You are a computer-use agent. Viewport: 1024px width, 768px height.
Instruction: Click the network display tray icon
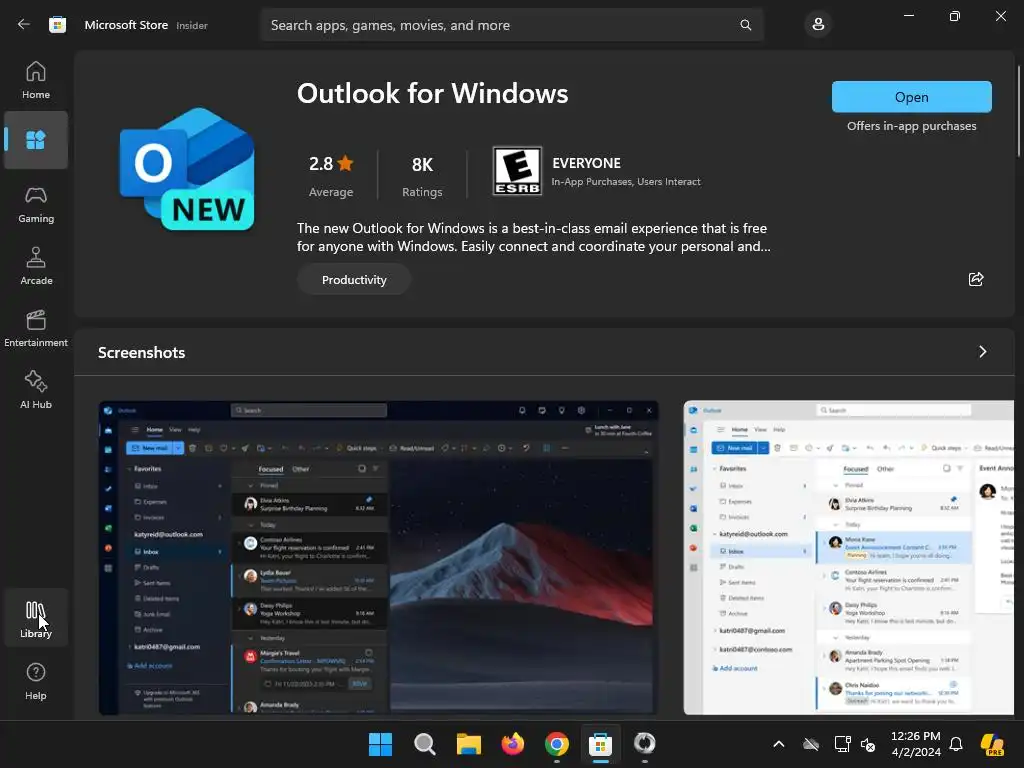click(842, 744)
